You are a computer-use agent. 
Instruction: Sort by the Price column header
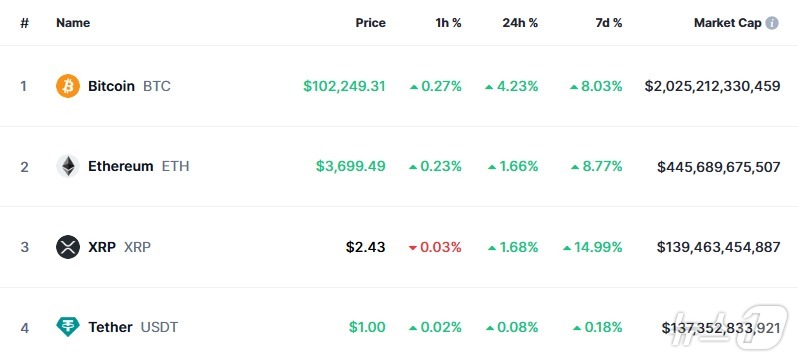(370, 23)
